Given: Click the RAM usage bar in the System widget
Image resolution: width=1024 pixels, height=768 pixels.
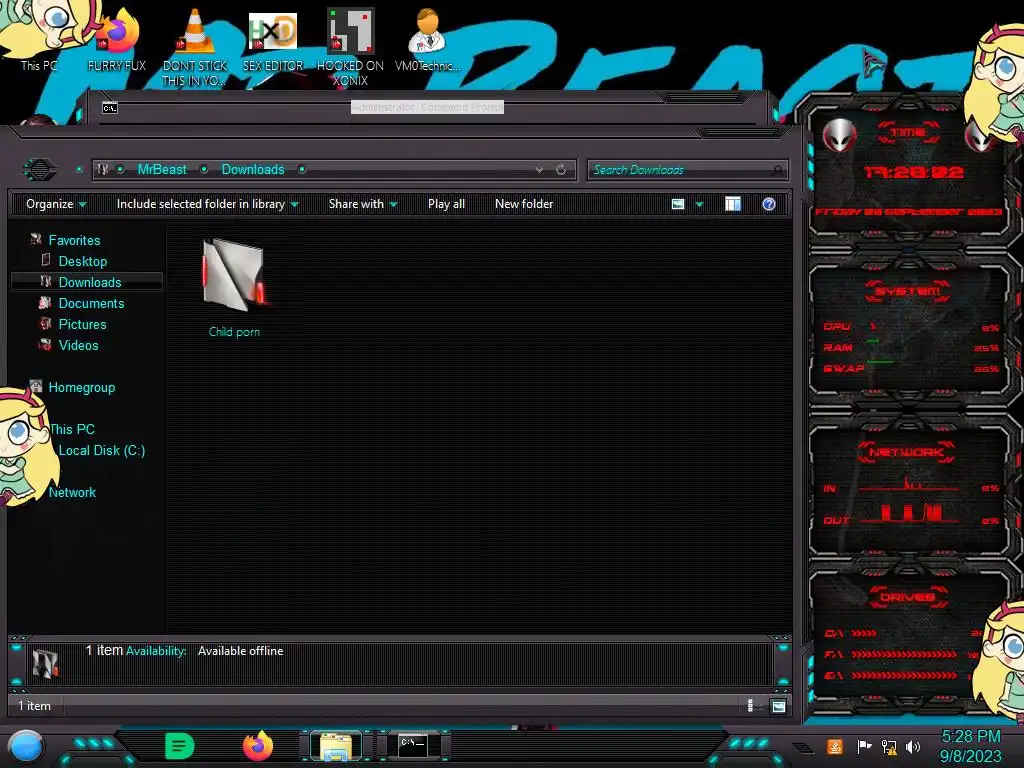Looking at the screenshot, I should (x=873, y=341).
